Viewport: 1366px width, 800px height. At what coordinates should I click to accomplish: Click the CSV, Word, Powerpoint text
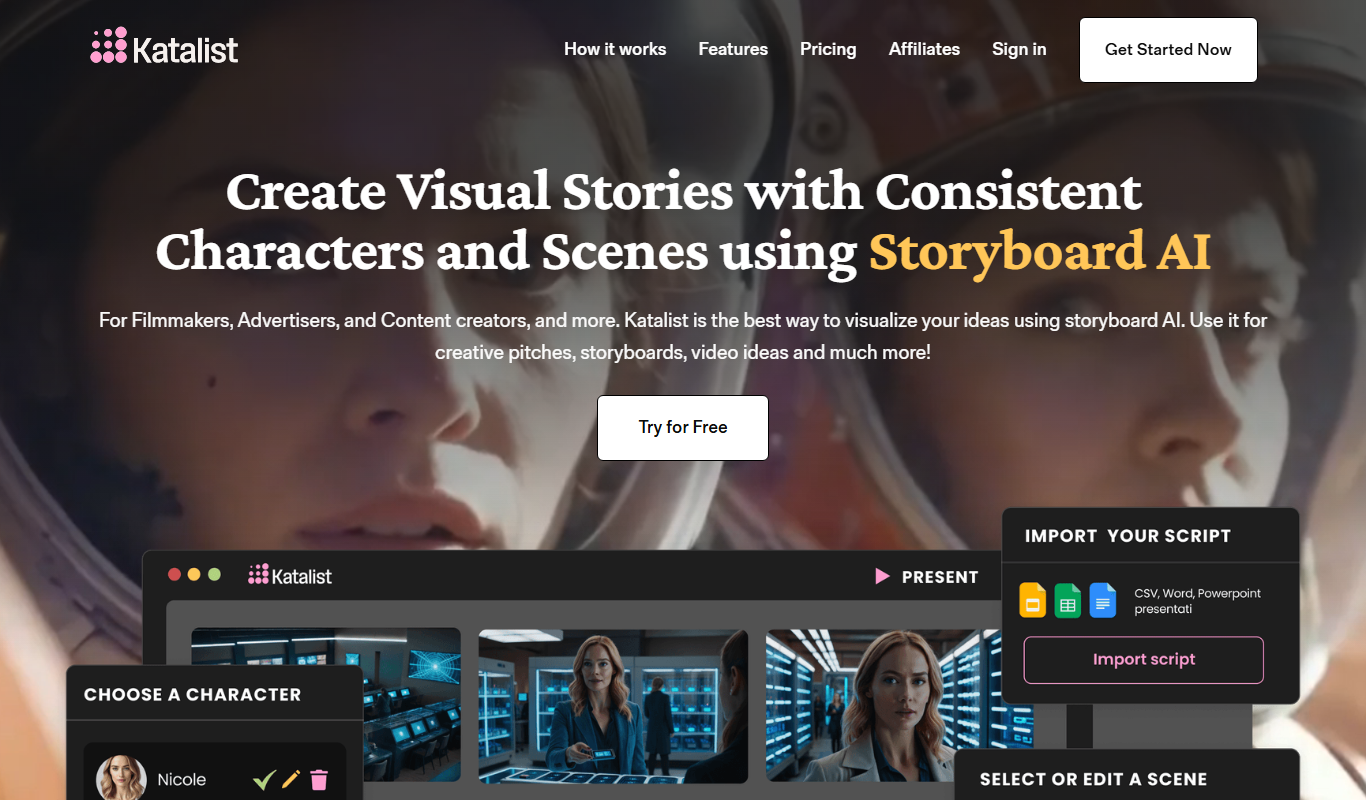coord(1197,601)
